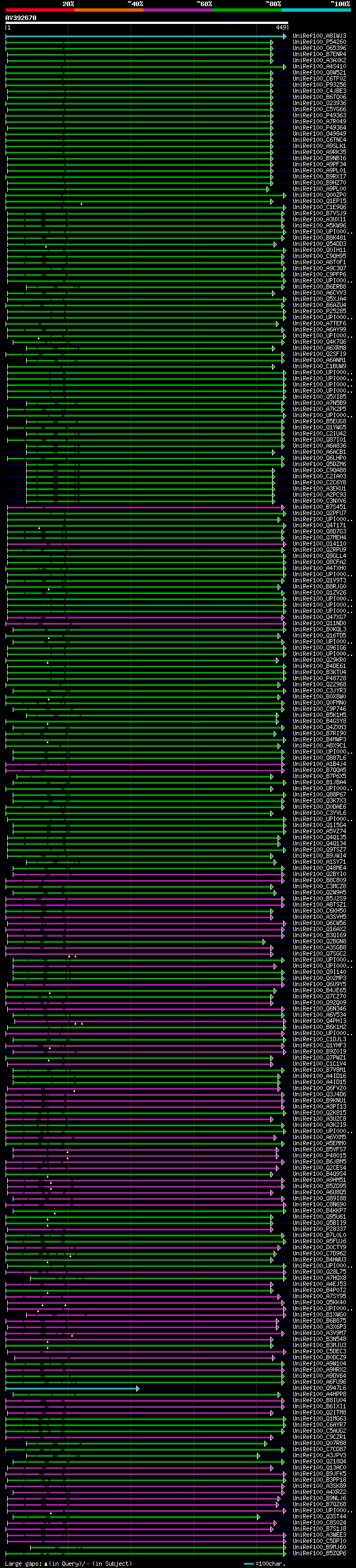Image resolution: width=356 pixels, height=1568 pixels.
Task: Select hit UniRef100_B9JFK5
Action: [x=319, y=1473]
